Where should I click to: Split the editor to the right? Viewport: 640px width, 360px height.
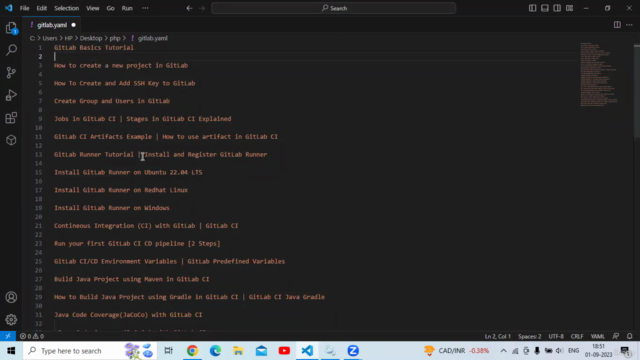[x=617, y=25]
